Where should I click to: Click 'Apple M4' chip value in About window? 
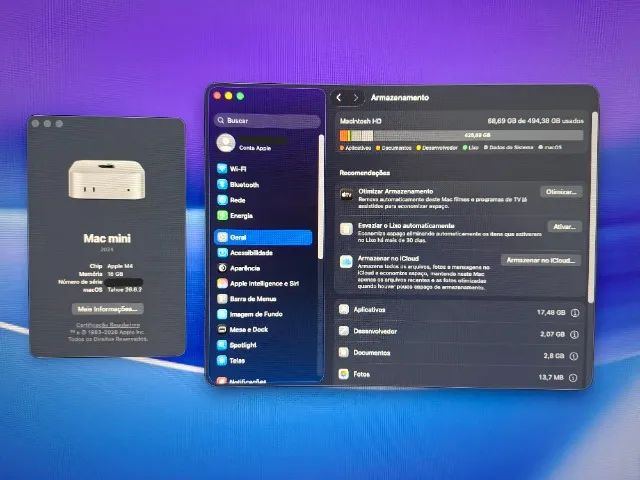click(x=120, y=266)
